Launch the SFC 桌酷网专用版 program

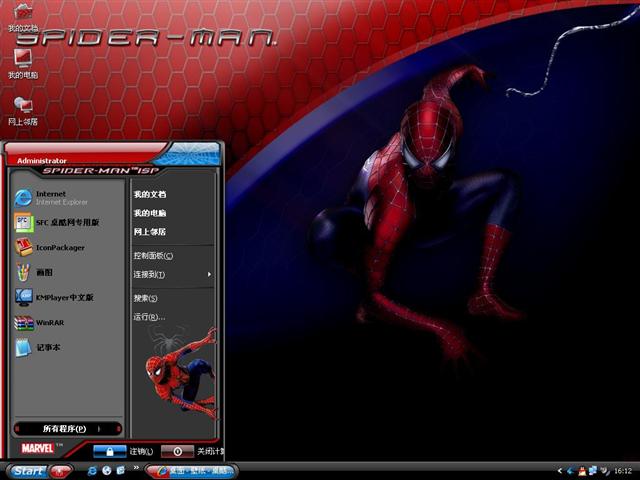66,222
